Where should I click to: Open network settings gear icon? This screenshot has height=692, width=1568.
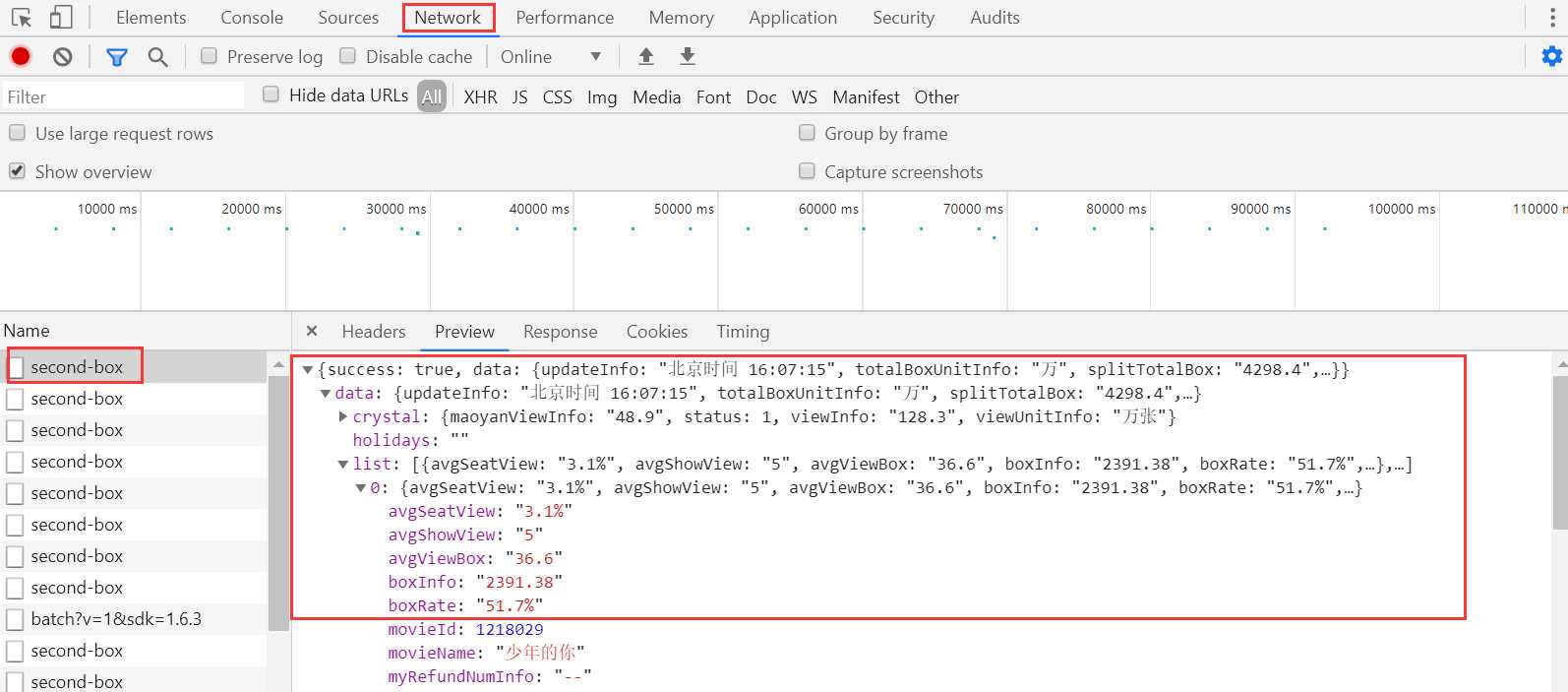[x=1552, y=57]
